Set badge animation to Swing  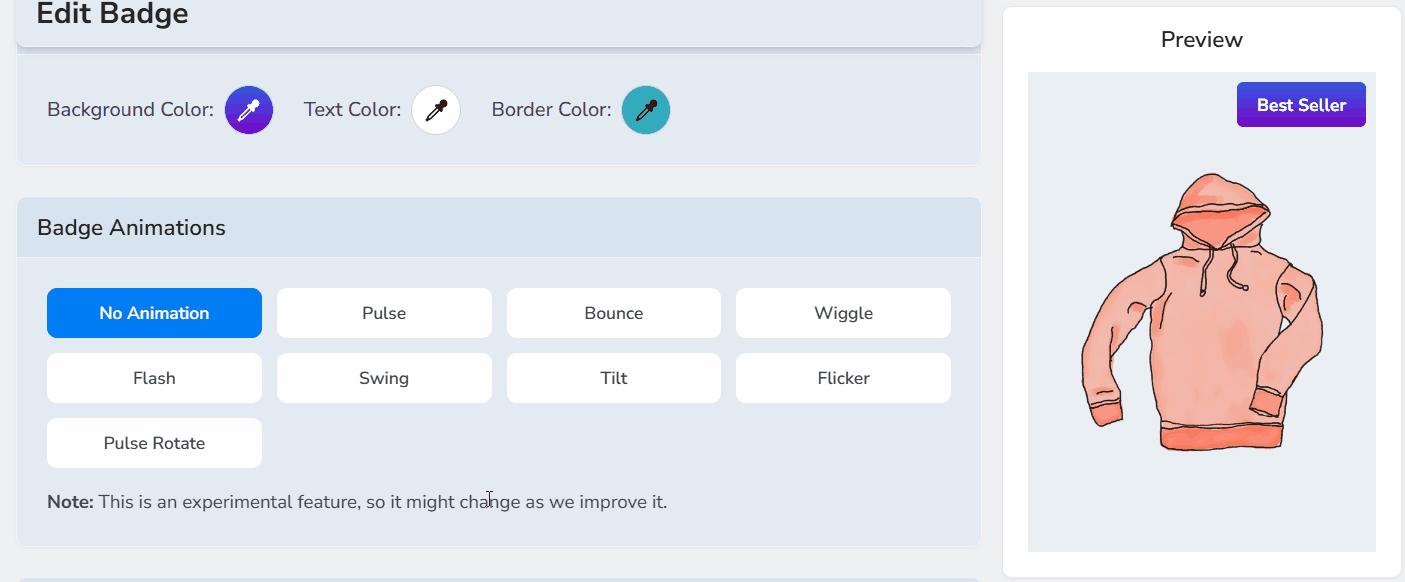coord(384,378)
